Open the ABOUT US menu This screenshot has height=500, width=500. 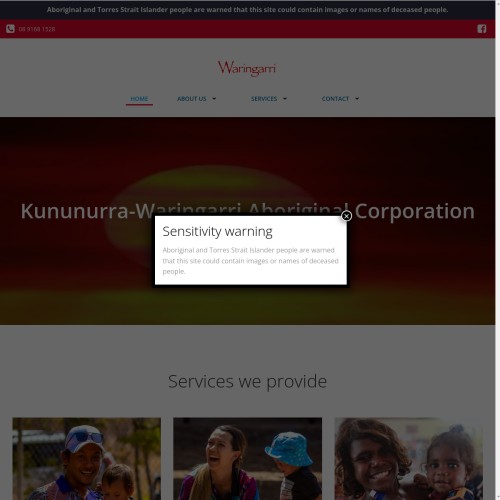192,99
